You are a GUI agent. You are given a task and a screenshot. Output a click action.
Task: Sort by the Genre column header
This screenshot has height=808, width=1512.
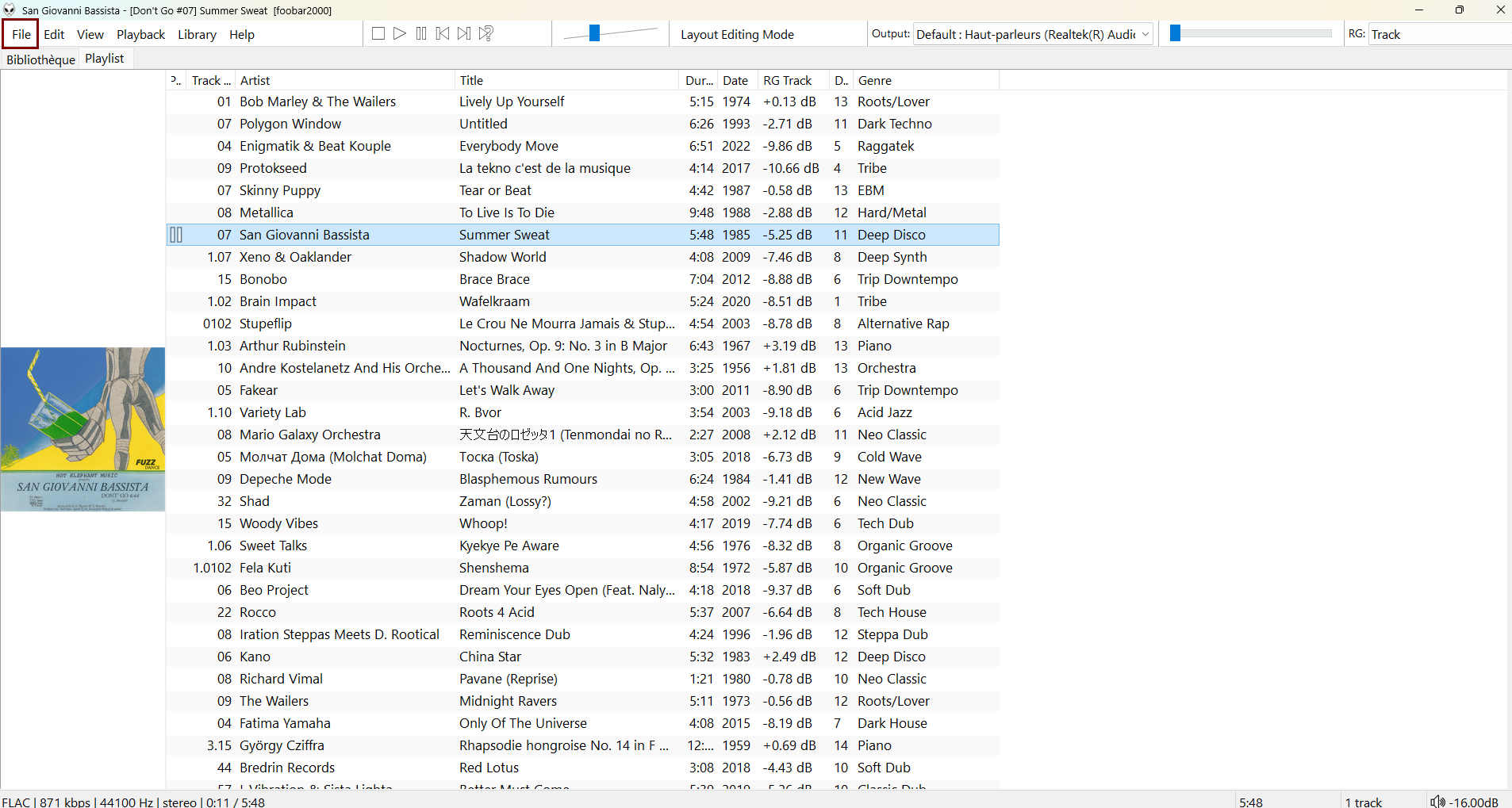click(x=926, y=80)
